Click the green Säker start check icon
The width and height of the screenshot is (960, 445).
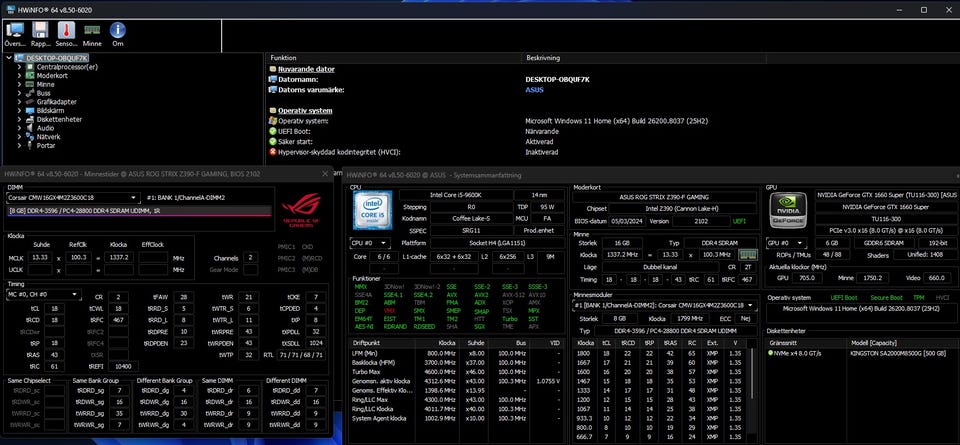[273, 141]
